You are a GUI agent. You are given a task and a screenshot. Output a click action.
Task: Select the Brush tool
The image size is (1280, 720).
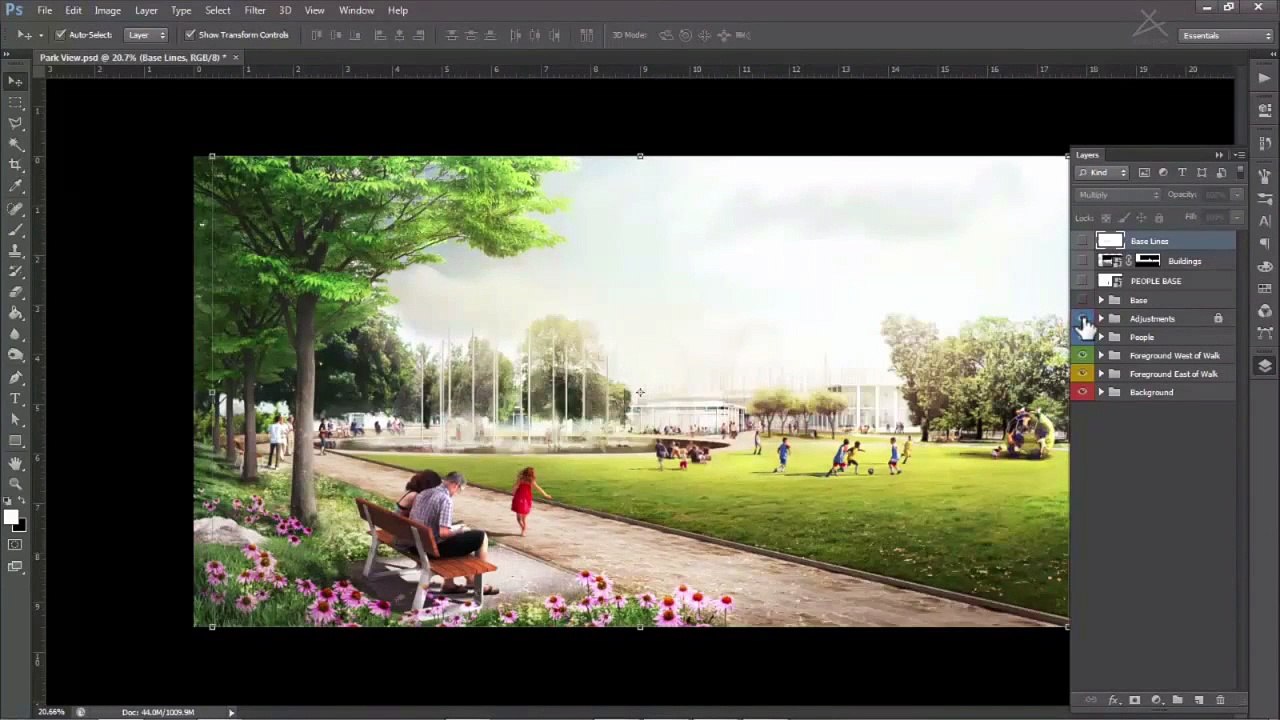[x=15, y=230]
